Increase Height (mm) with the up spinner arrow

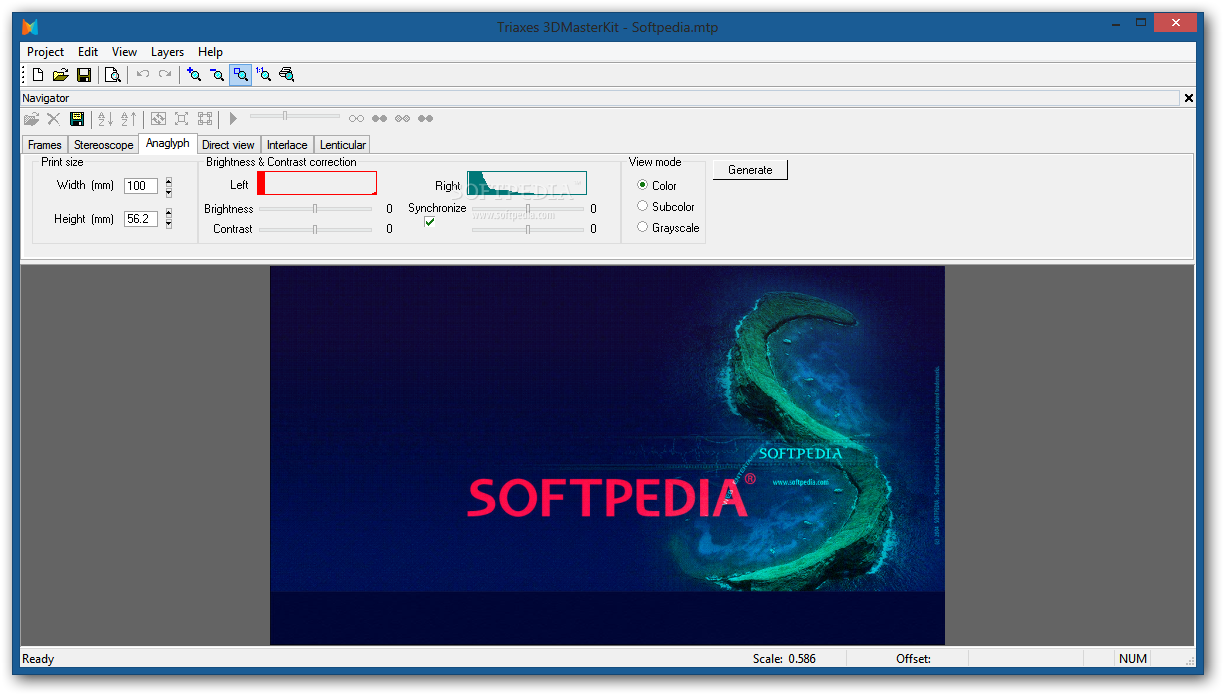[x=169, y=214]
